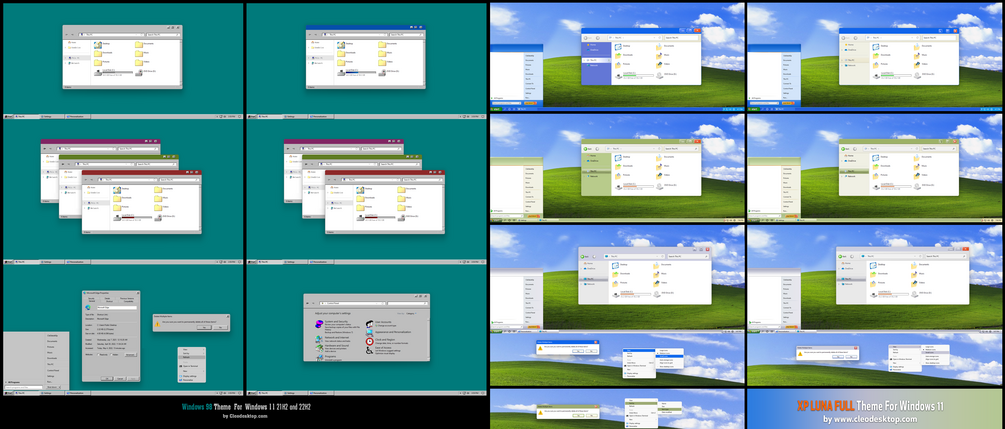Open Pictures folder in gray-titlebar Win98 explorer

[98, 63]
